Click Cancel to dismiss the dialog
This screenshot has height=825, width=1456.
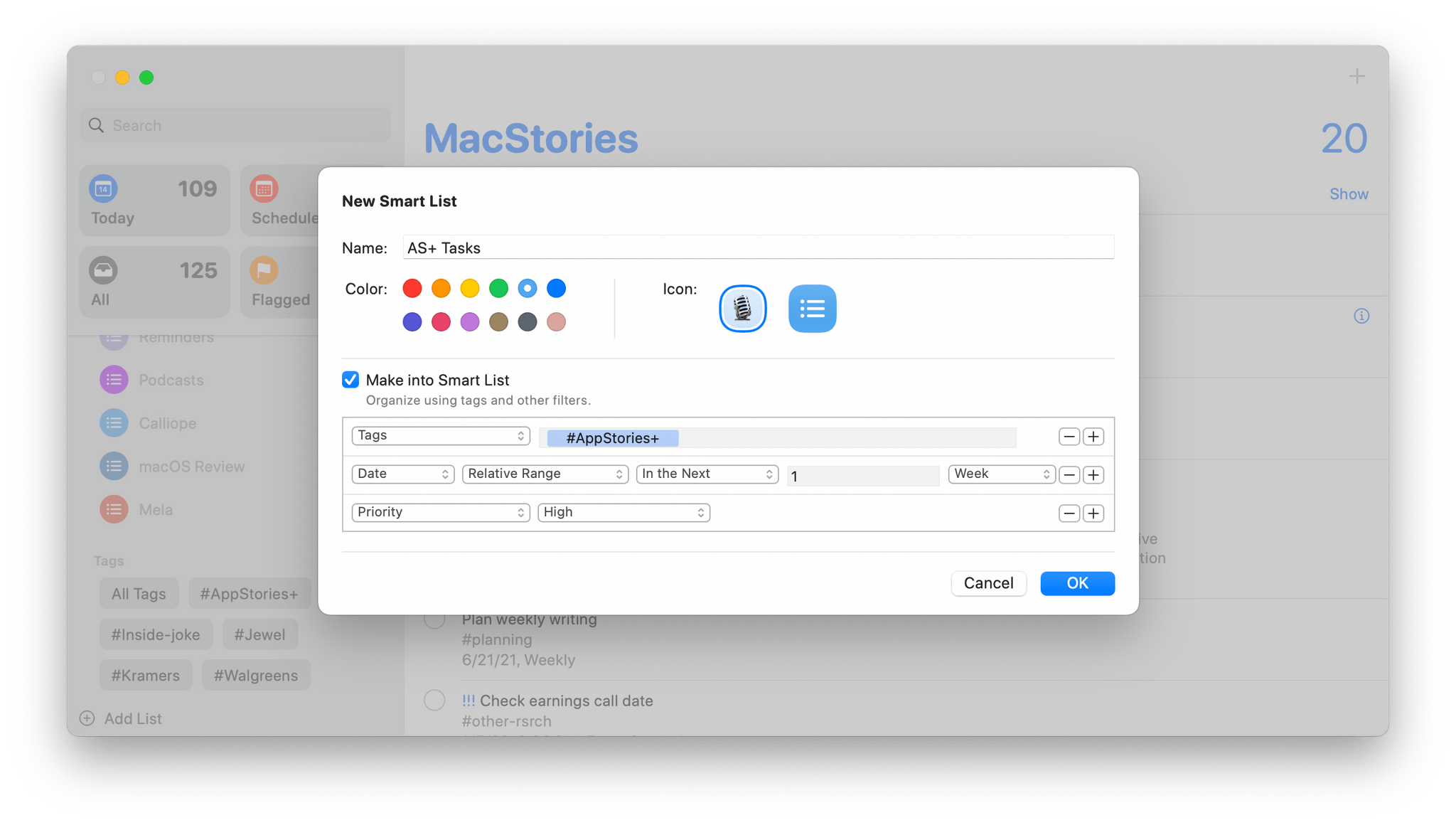[989, 583]
